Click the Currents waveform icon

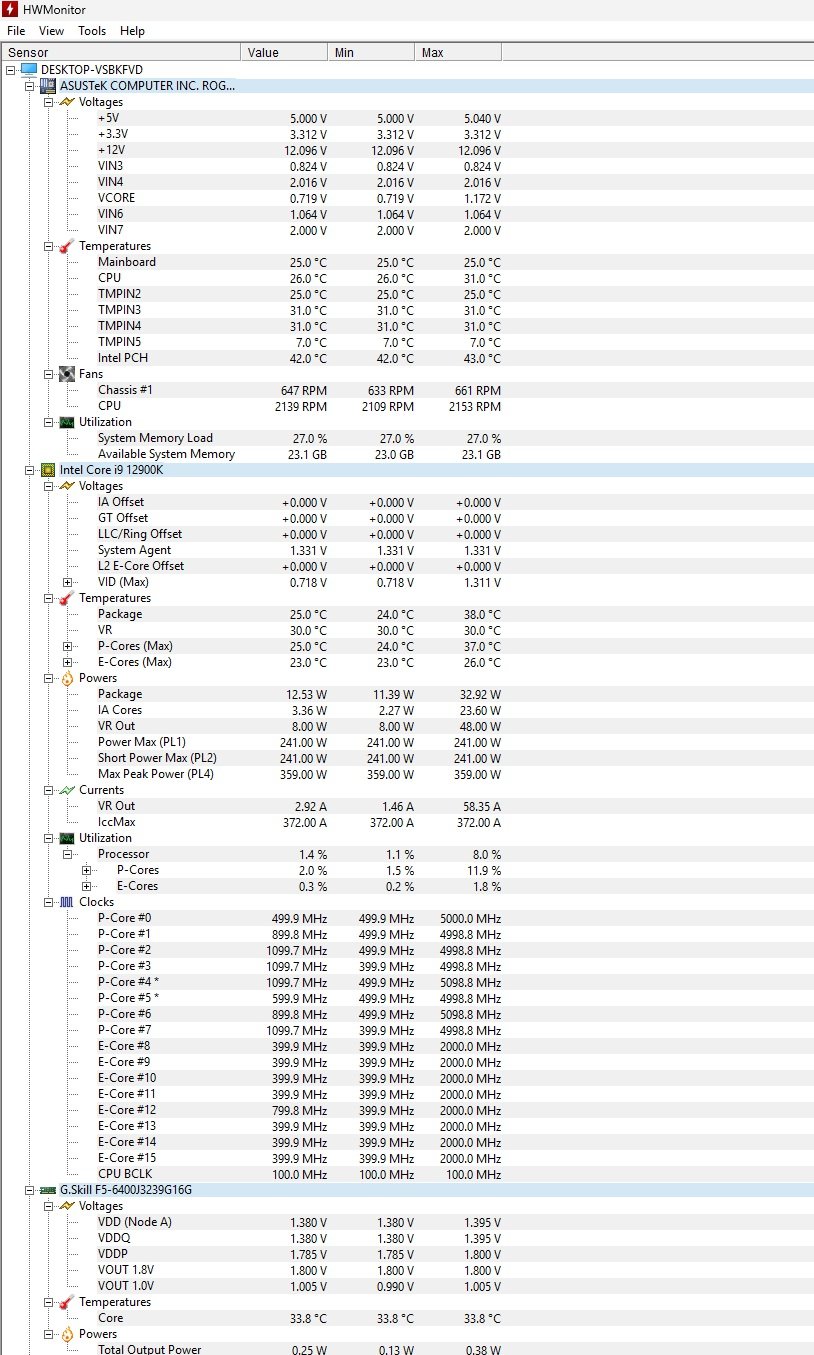pos(67,789)
